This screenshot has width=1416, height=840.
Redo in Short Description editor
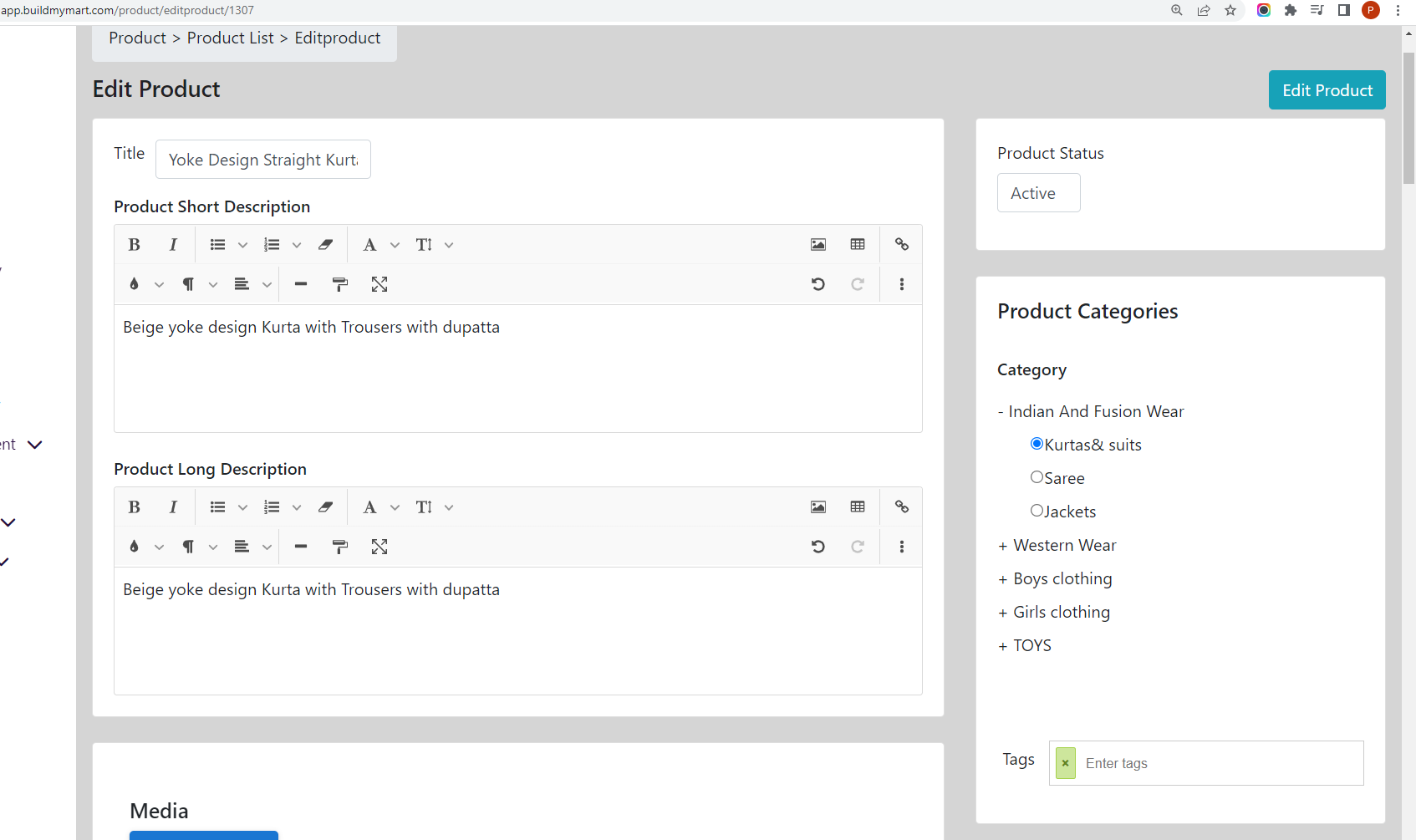point(858,284)
